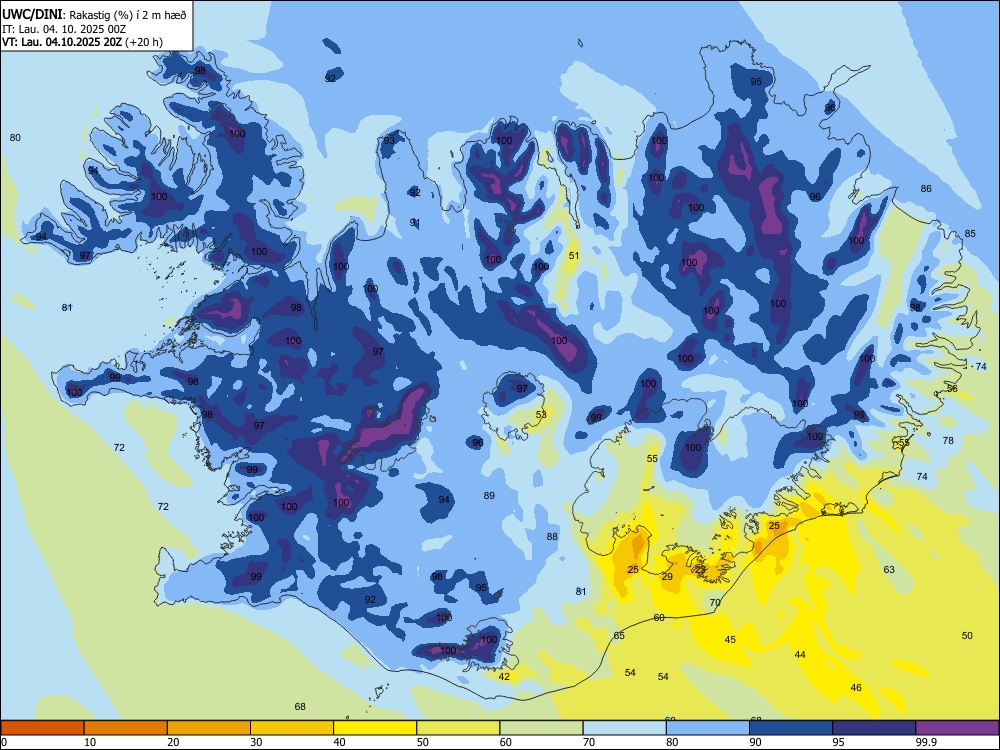Viewport: 1000px width, 750px height.
Task: Pick the indigo 95–99.9 legend swatch
Action: coord(874,728)
